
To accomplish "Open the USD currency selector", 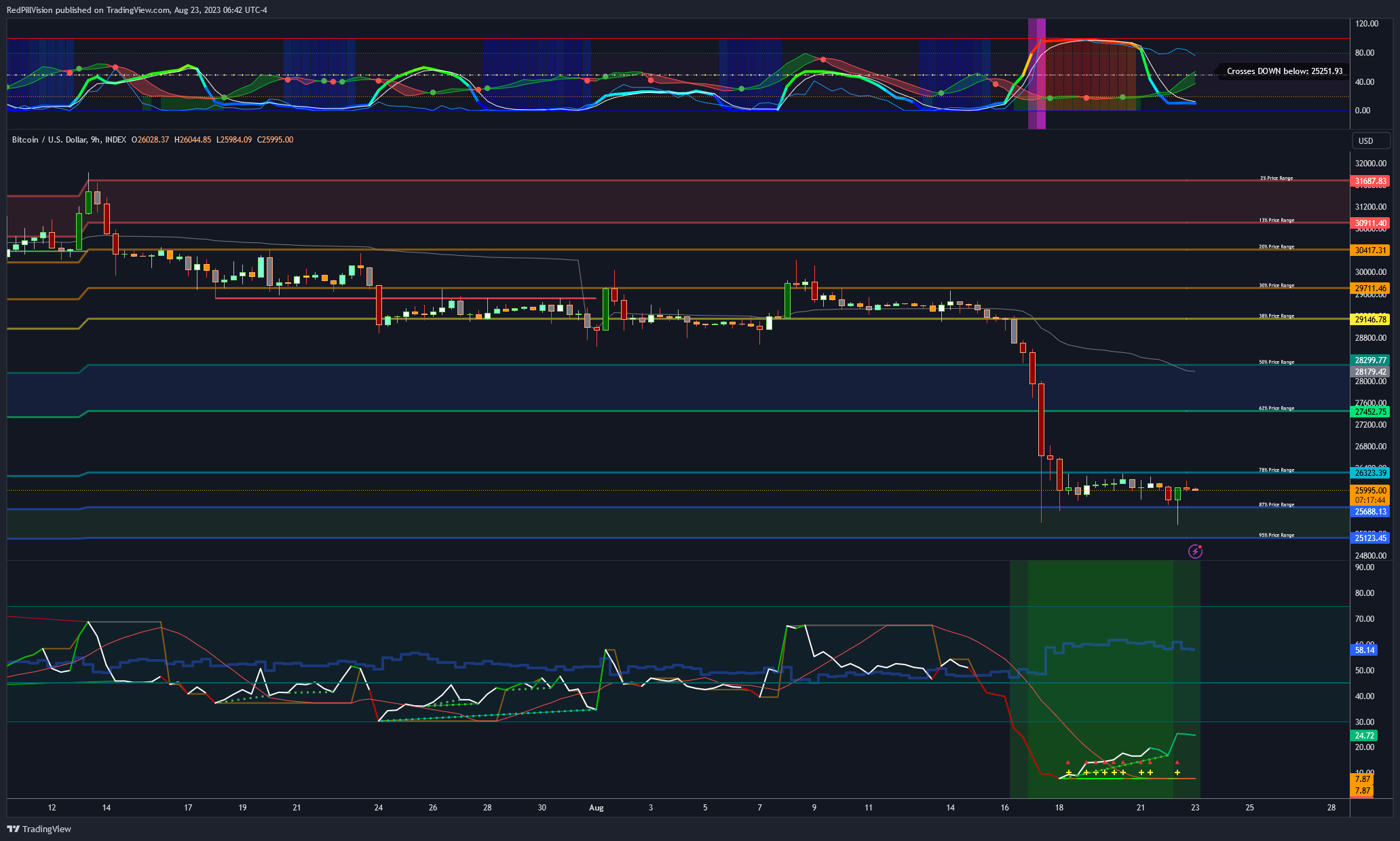I will pos(1370,141).
